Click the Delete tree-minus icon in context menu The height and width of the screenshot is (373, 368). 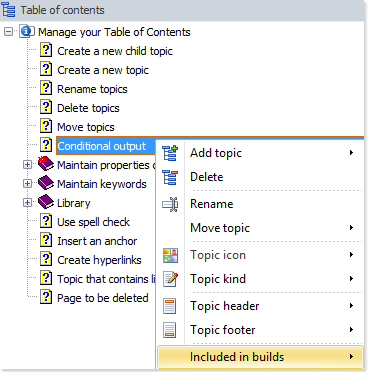pos(170,177)
